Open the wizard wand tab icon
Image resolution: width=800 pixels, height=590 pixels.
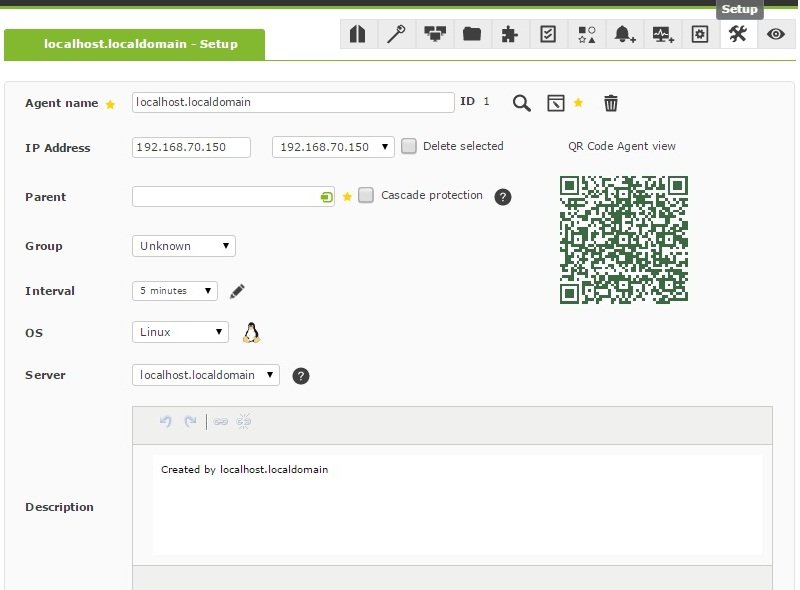click(396, 34)
